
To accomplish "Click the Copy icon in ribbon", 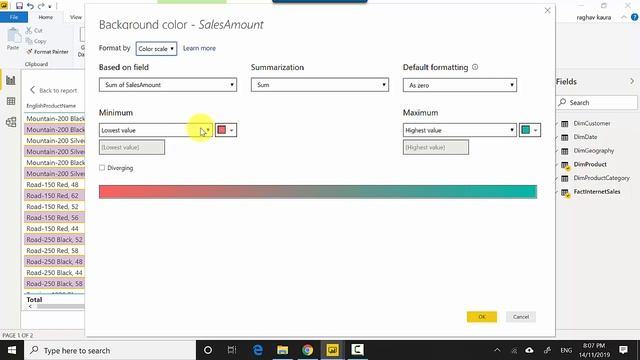I will (29, 41).
